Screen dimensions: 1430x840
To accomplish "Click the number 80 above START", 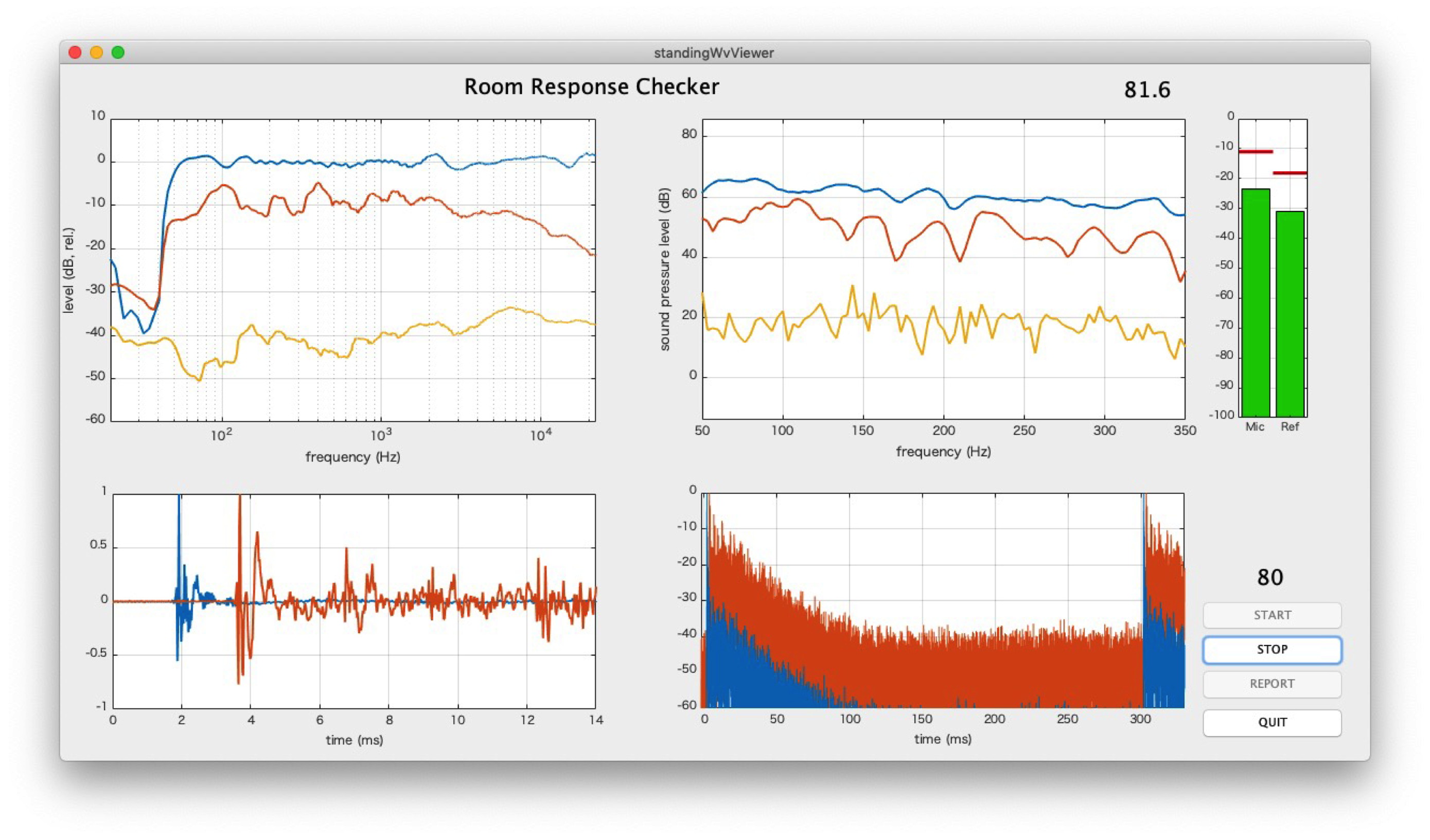I will coord(1270,577).
